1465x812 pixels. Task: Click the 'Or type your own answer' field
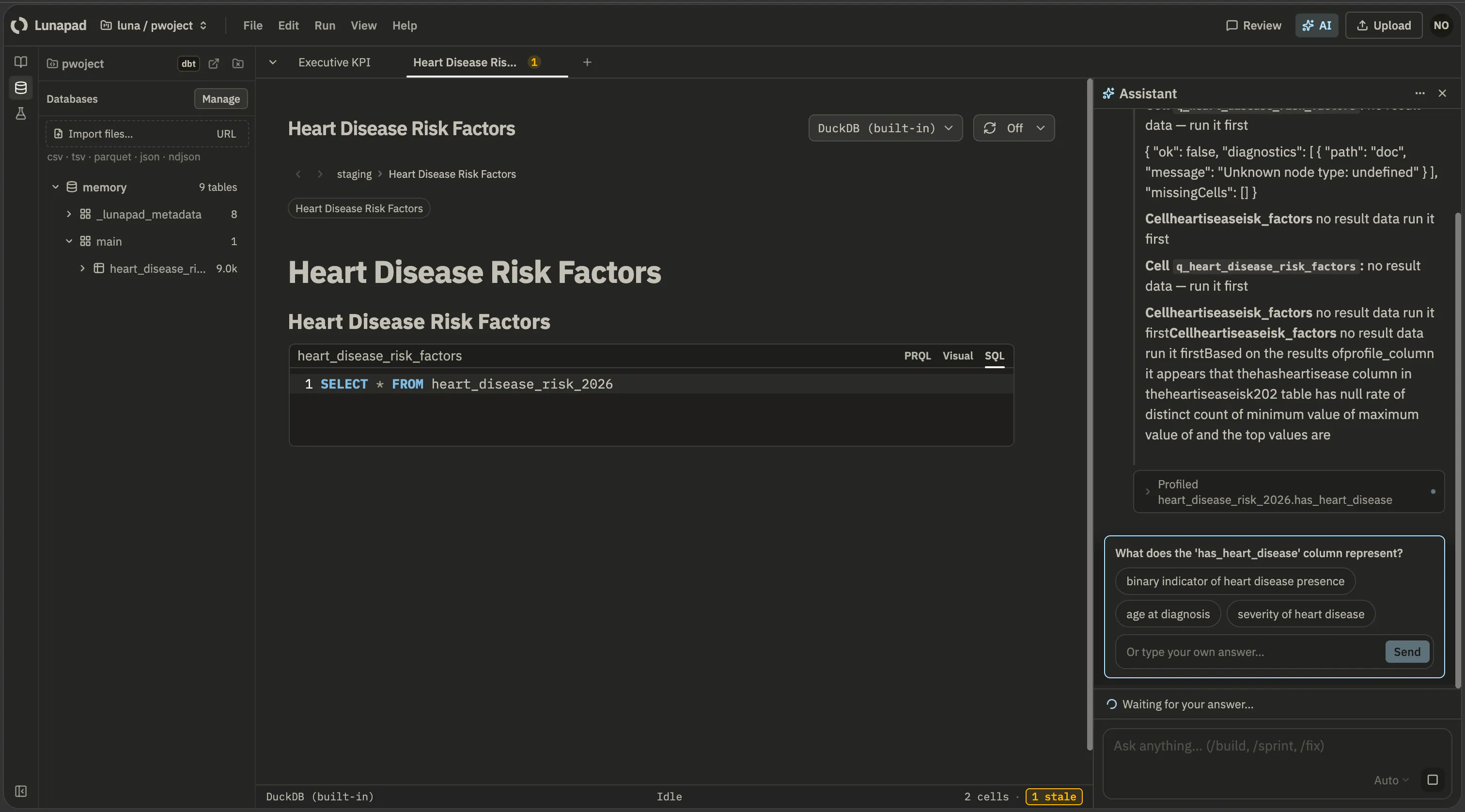pos(1250,652)
